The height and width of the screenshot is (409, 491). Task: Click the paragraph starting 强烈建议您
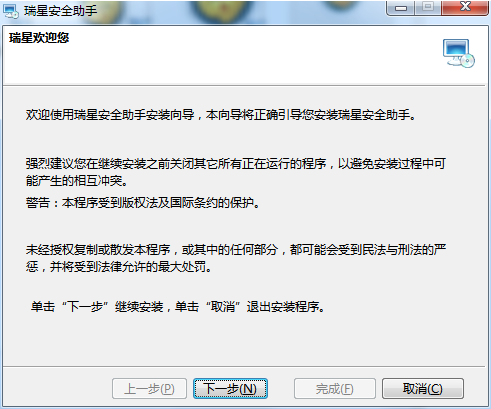tap(236, 172)
